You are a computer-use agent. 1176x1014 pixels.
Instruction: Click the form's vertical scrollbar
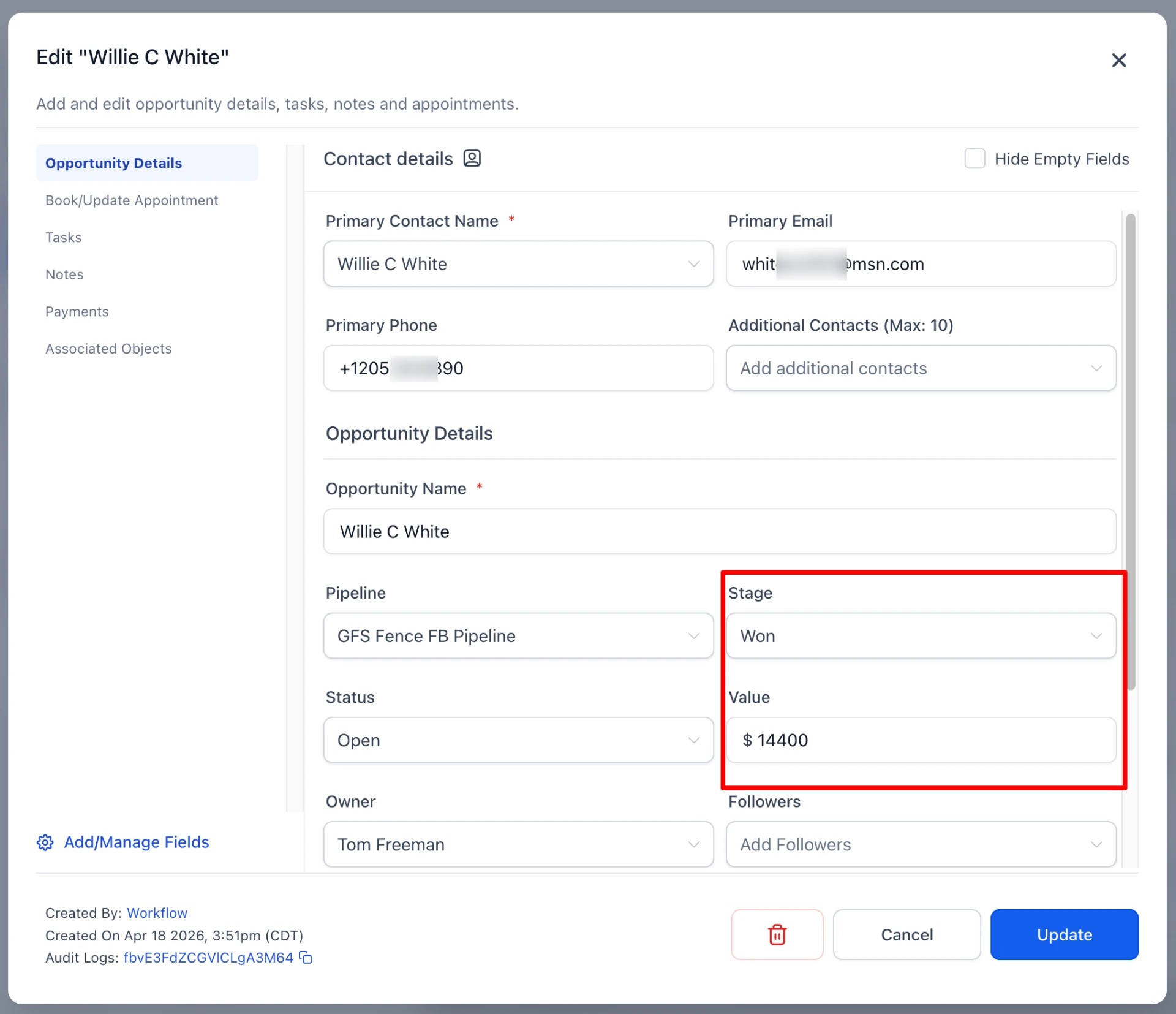click(1131, 452)
